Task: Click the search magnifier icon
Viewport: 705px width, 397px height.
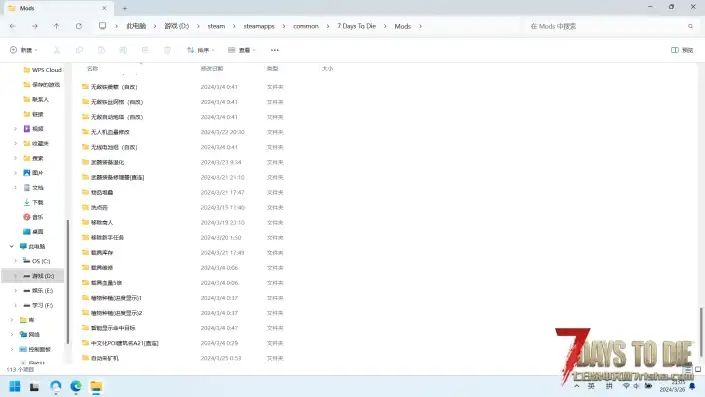Action: 691,26
